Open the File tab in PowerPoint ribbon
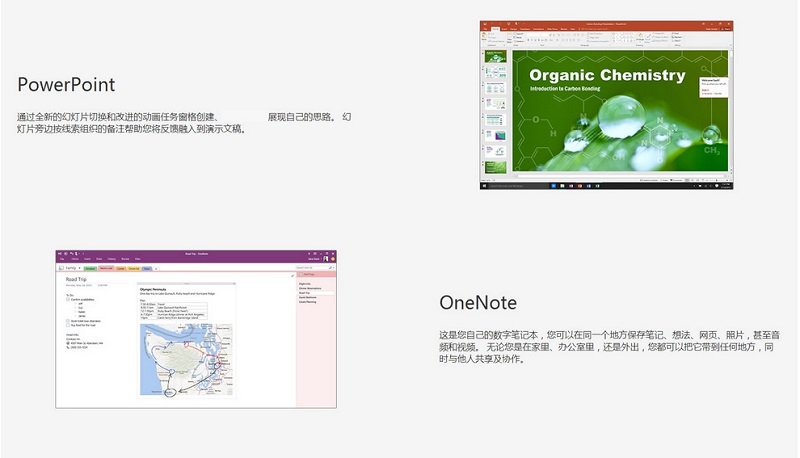The height and width of the screenshot is (458, 800). [485, 27]
